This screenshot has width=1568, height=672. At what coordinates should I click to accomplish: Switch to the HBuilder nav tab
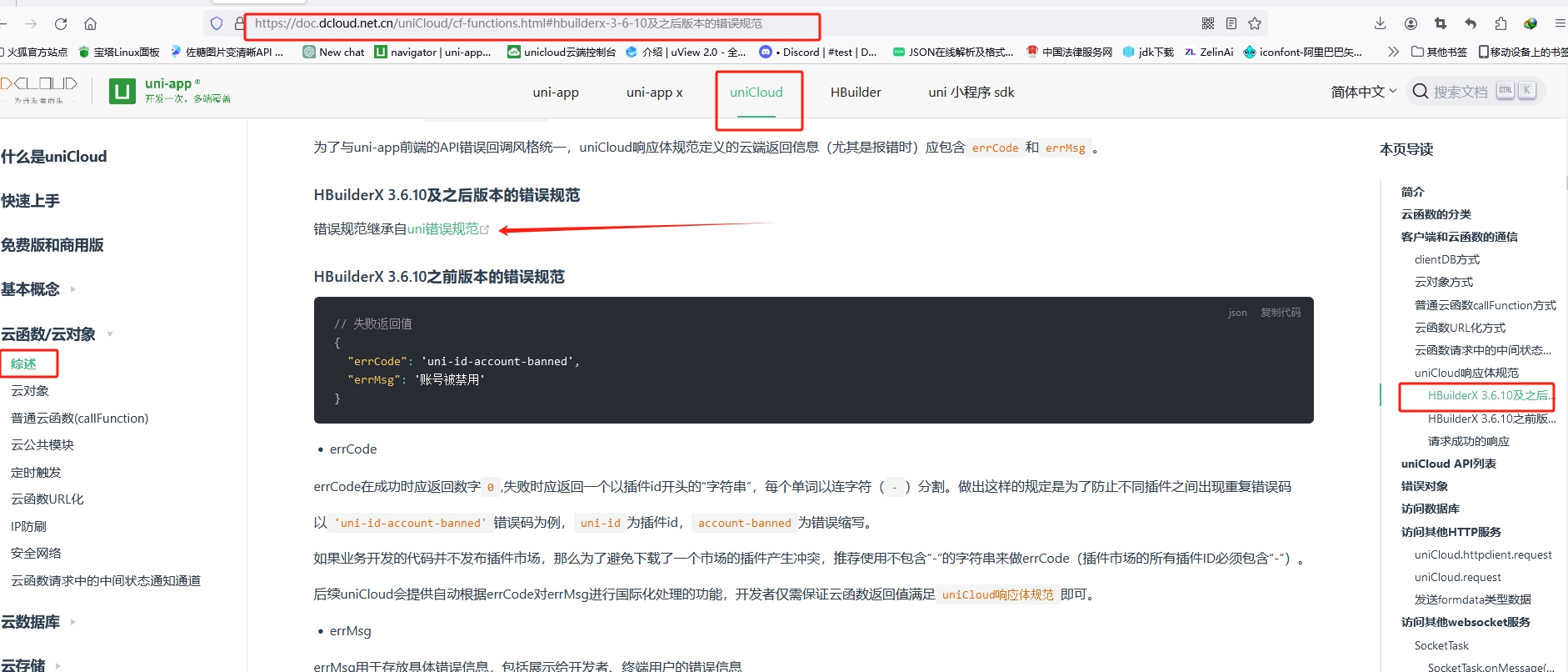tap(856, 93)
